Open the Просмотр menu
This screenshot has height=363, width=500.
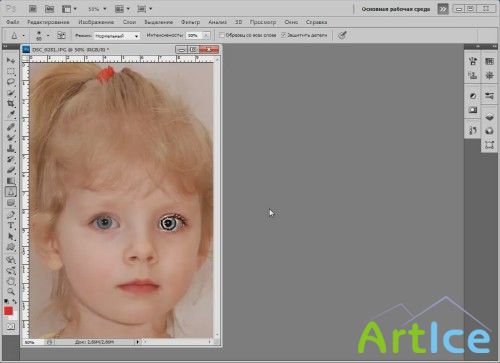(263, 22)
